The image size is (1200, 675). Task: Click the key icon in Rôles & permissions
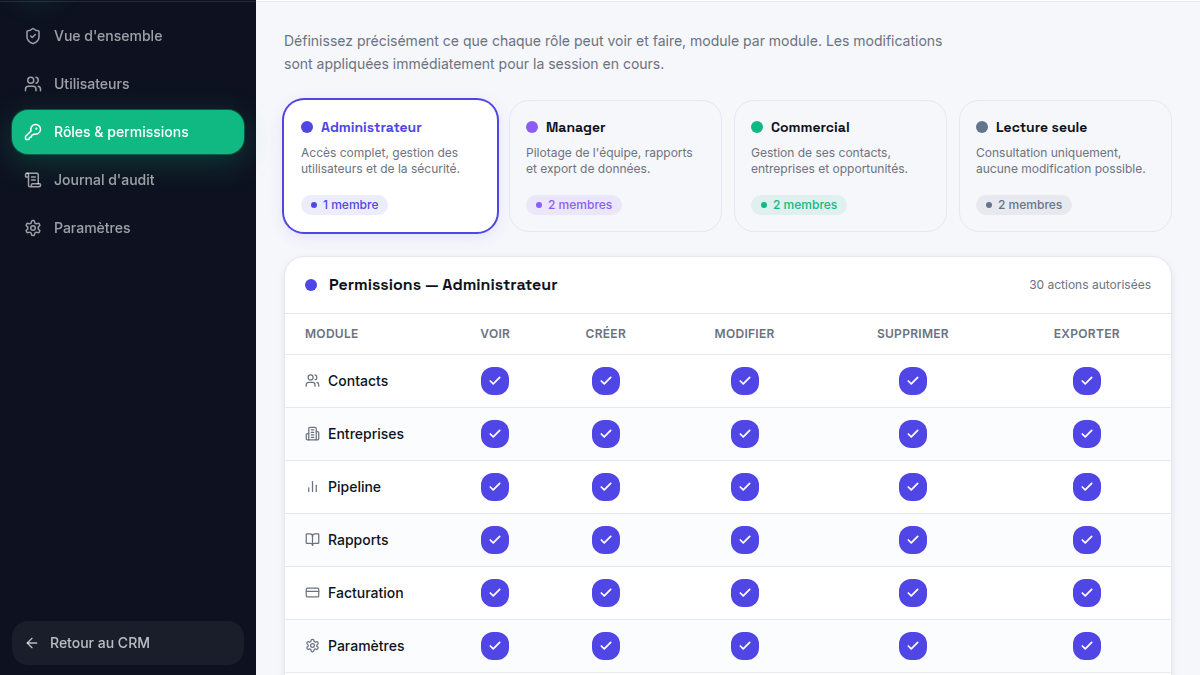pos(33,132)
